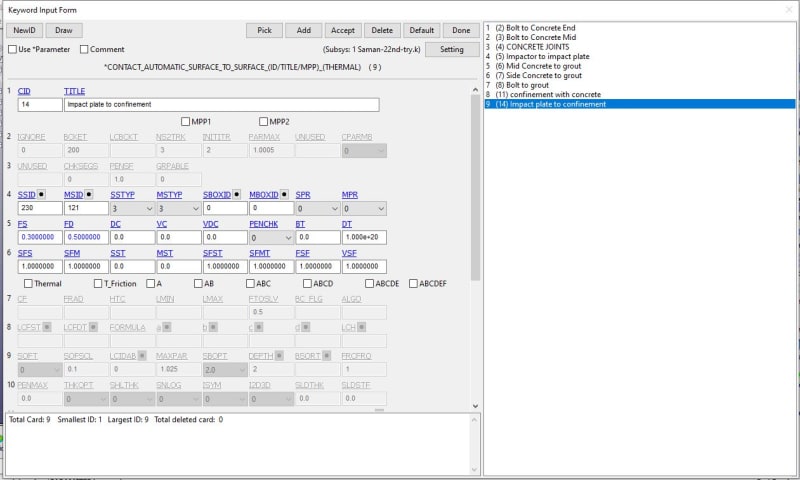Image resolution: width=800 pixels, height=480 pixels.
Task: Click the SSID pick dot icon
Action: pos(41,194)
